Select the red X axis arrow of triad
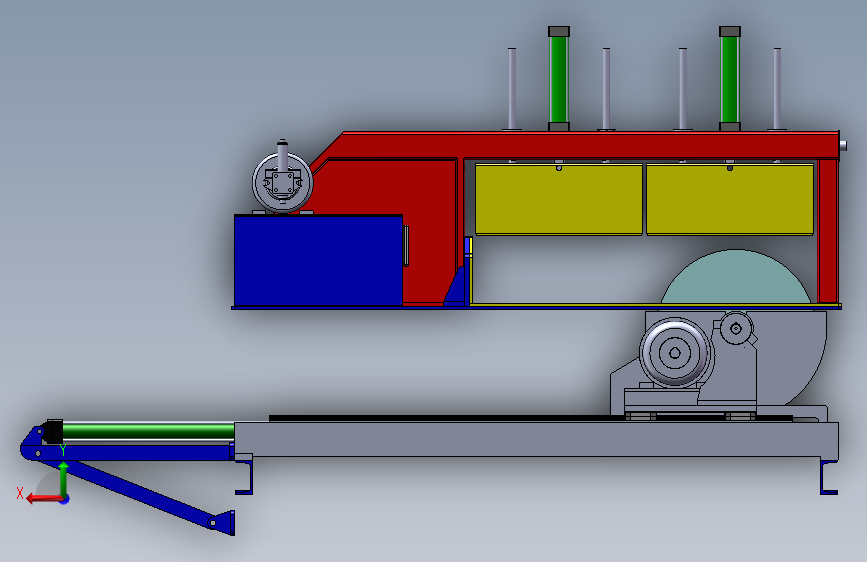Viewport: 867px width, 562px height. (x=44, y=499)
